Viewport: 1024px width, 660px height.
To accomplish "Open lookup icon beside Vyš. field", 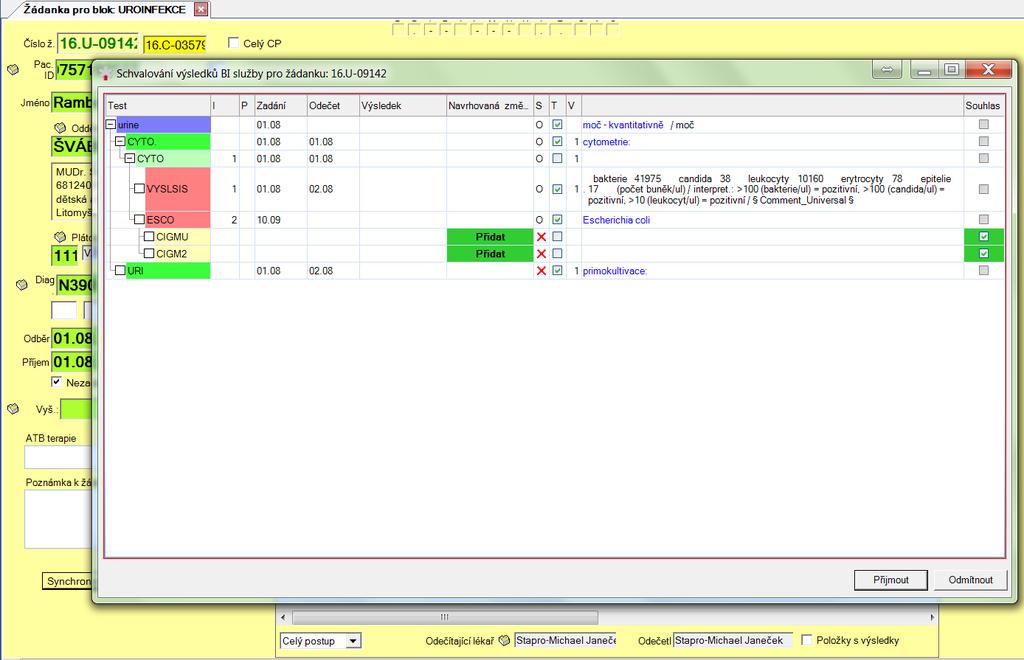I will (x=13, y=409).
